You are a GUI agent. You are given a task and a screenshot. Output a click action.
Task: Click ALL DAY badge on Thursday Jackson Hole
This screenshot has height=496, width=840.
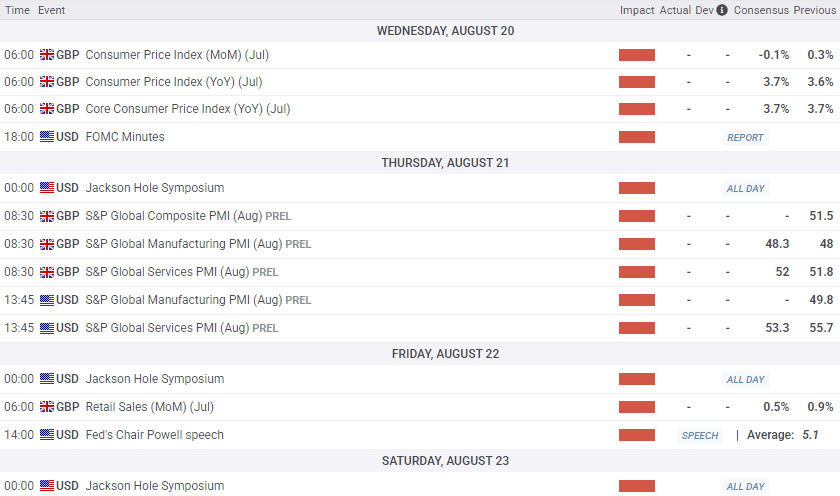click(745, 188)
